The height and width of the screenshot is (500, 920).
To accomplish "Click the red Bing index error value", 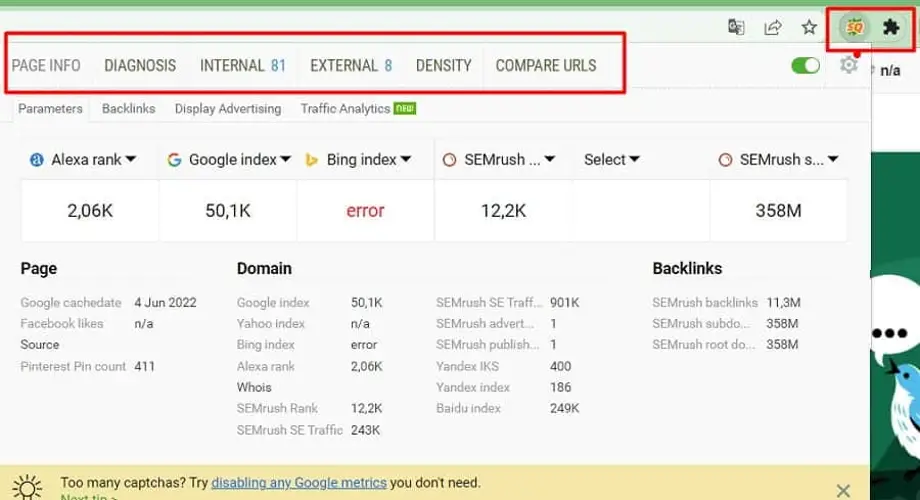I will click(x=365, y=211).
